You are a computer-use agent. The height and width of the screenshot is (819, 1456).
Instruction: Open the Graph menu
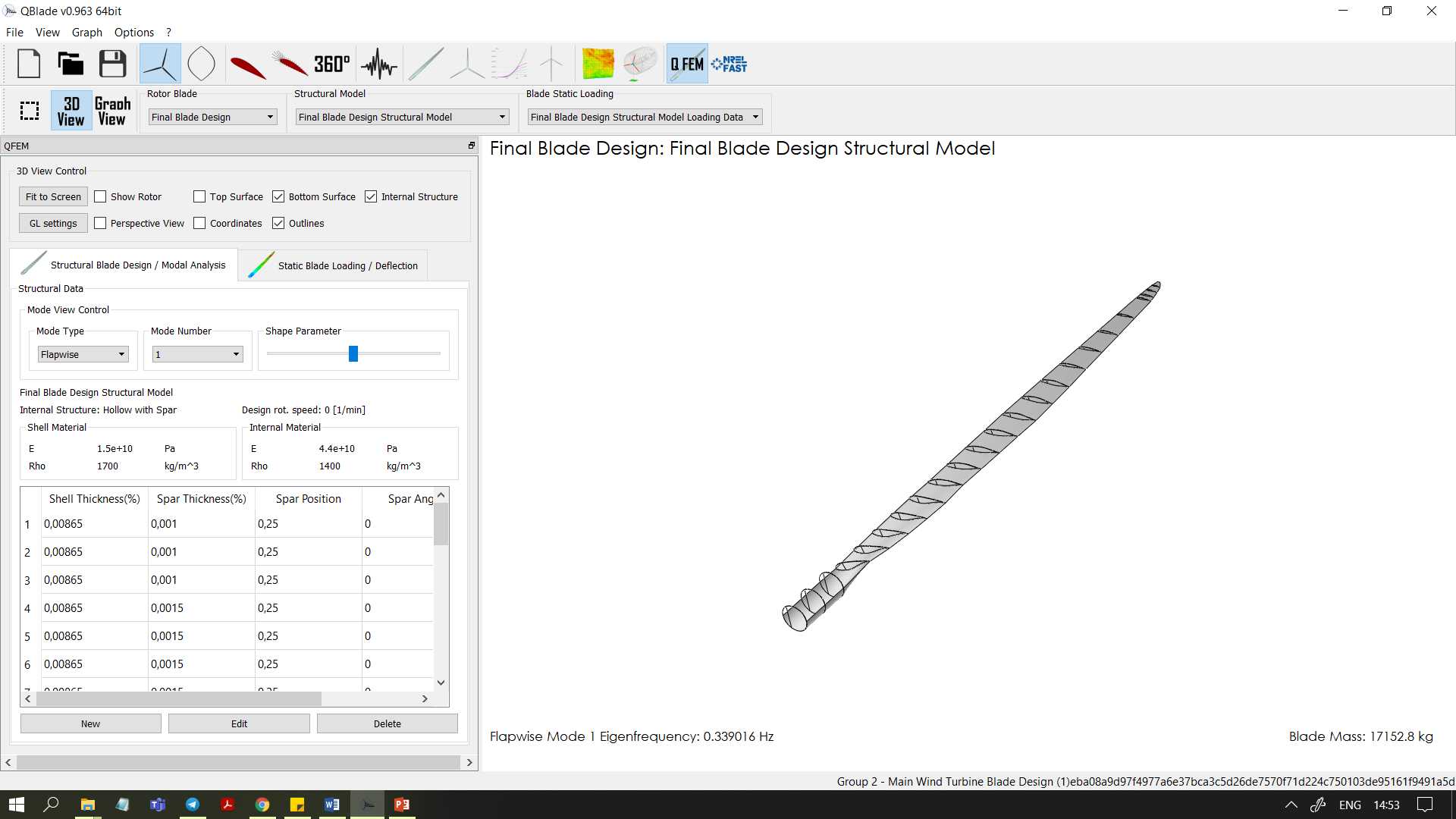pyautogui.click(x=86, y=32)
